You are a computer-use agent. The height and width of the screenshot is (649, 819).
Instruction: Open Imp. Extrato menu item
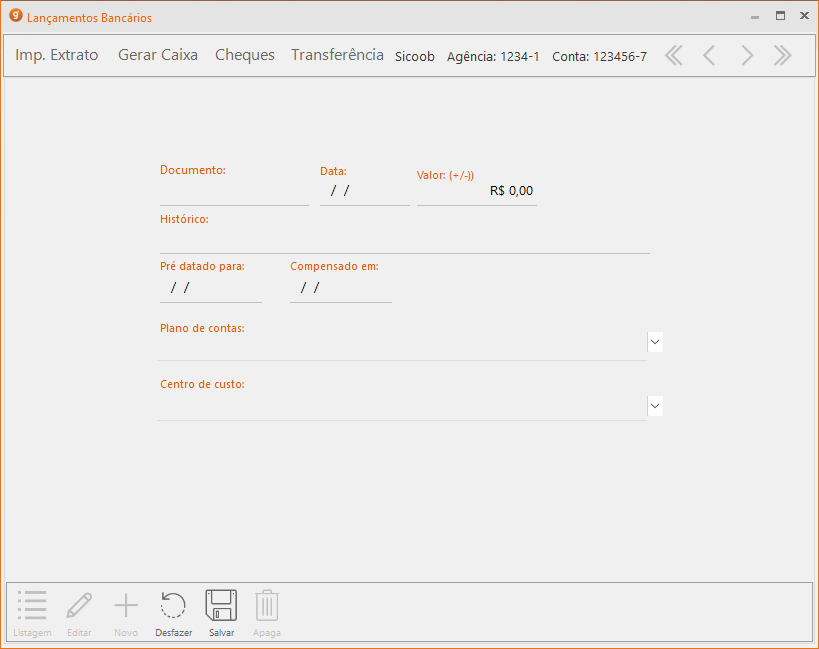[56, 55]
